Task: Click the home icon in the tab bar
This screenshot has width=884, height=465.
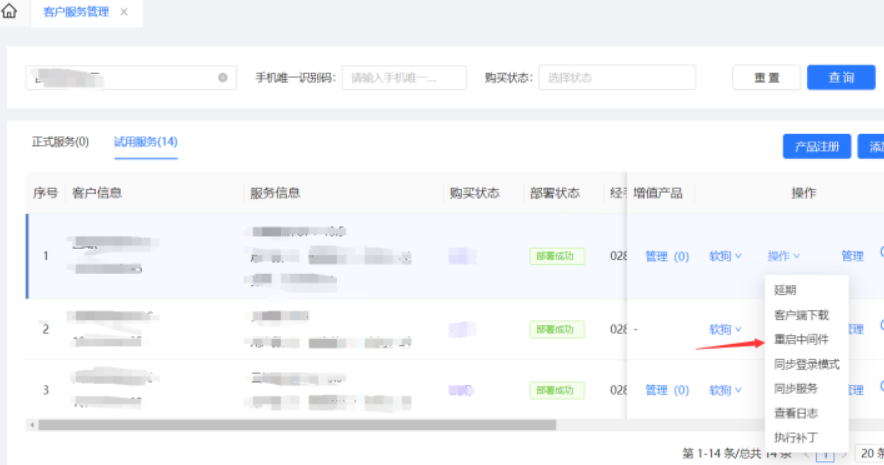Action: pyautogui.click(x=10, y=12)
